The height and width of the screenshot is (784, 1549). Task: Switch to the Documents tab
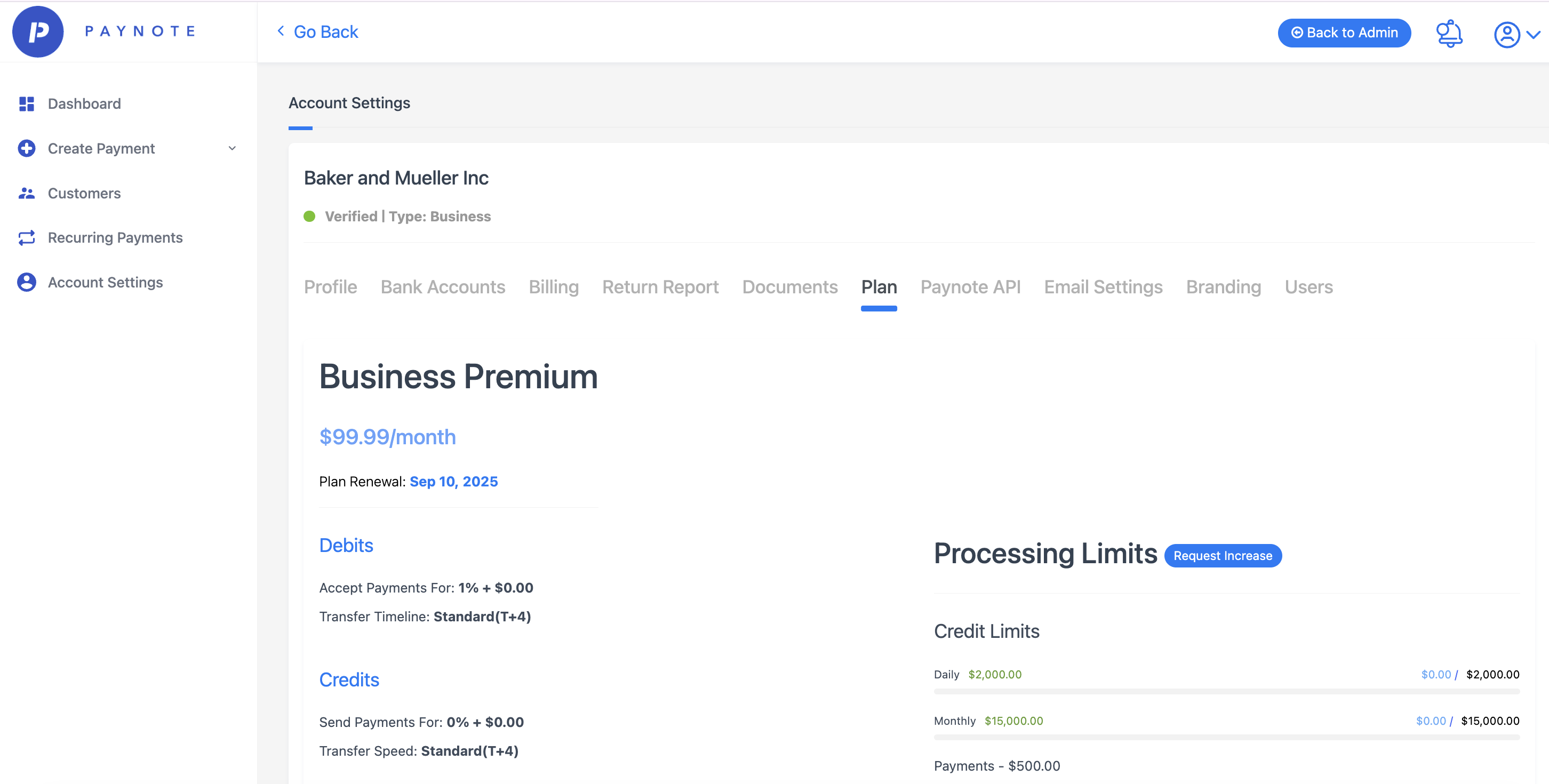point(789,287)
